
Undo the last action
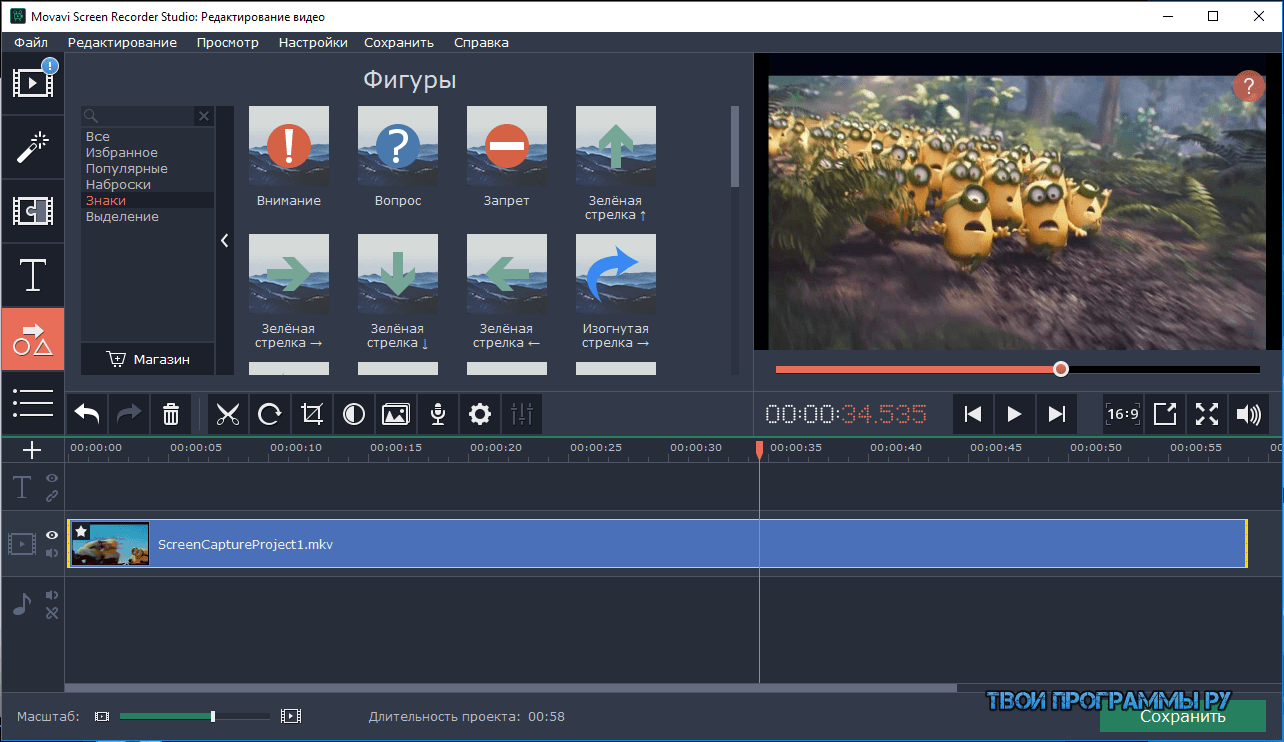[87, 414]
